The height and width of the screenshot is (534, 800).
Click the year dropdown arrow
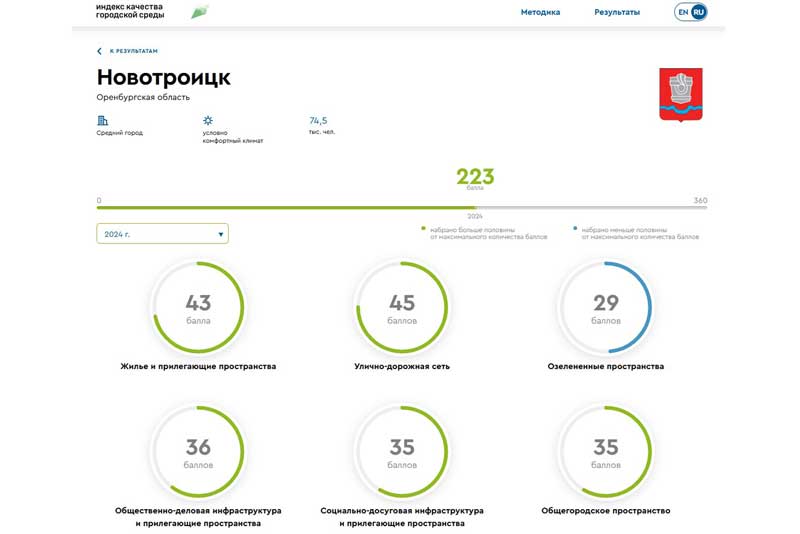coord(220,234)
